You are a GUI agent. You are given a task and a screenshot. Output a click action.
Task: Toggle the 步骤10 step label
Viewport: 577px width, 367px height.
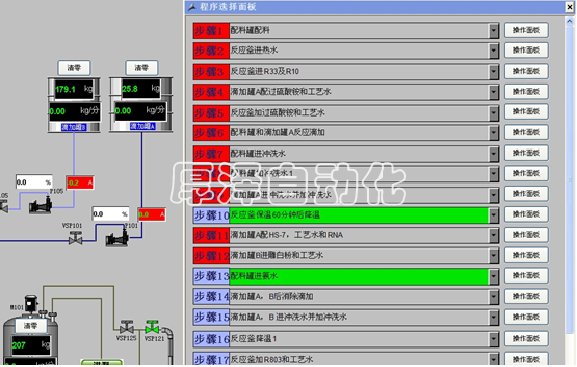(x=211, y=215)
